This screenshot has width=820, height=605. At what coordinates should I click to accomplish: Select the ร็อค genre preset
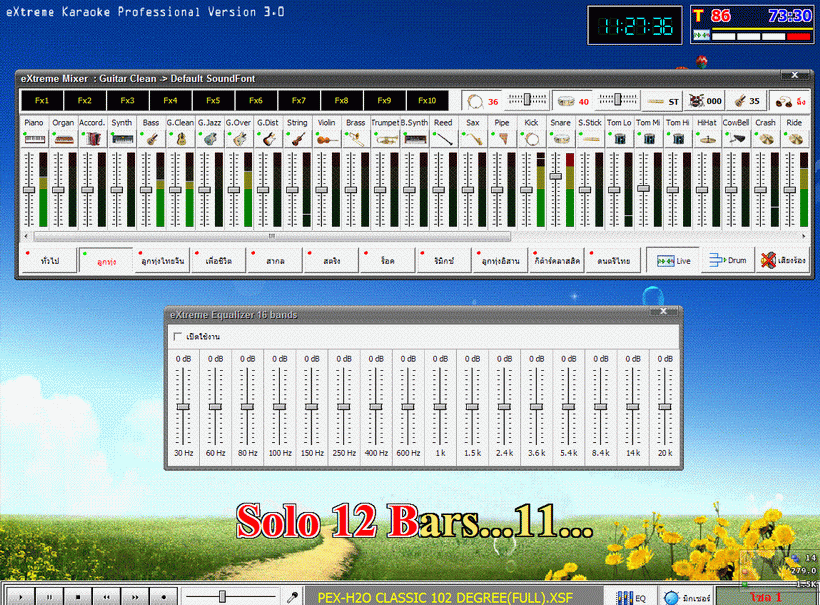tap(388, 260)
